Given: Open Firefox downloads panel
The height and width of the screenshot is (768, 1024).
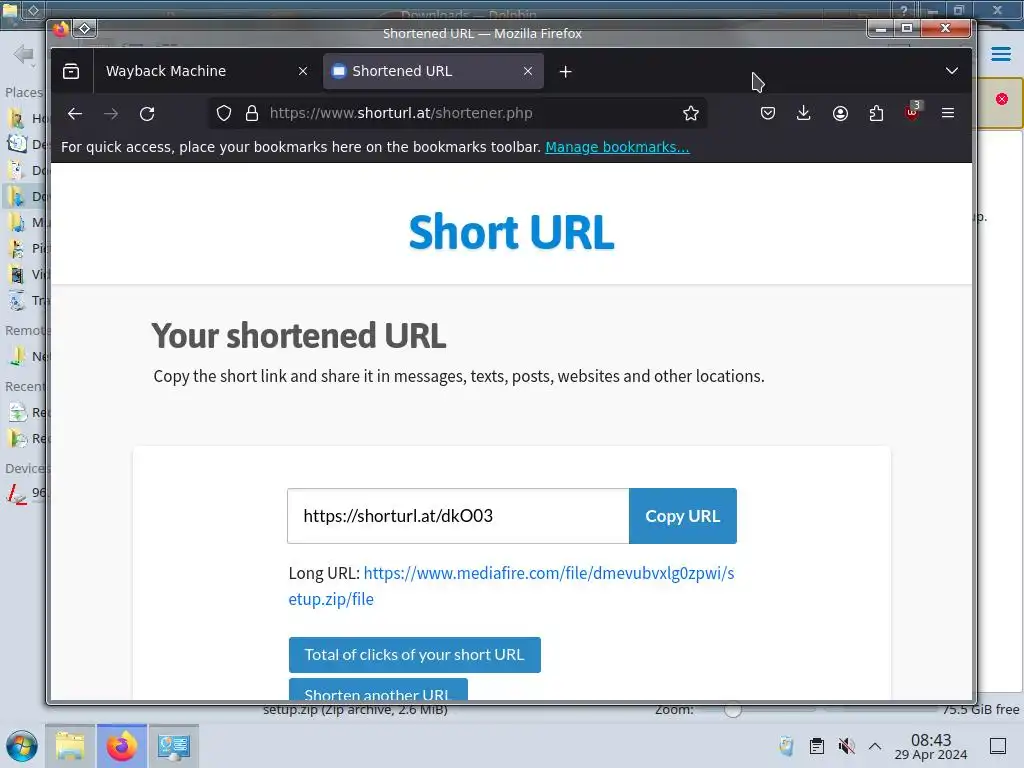Looking at the screenshot, I should [x=804, y=114].
